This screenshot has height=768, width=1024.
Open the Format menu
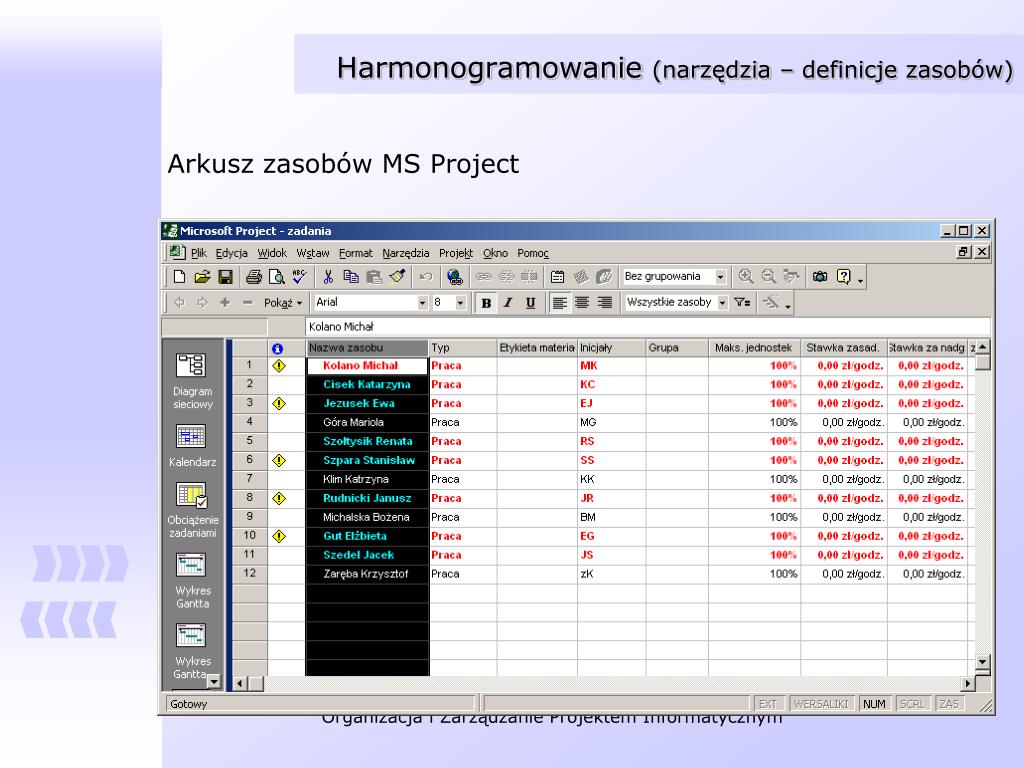pyautogui.click(x=355, y=253)
